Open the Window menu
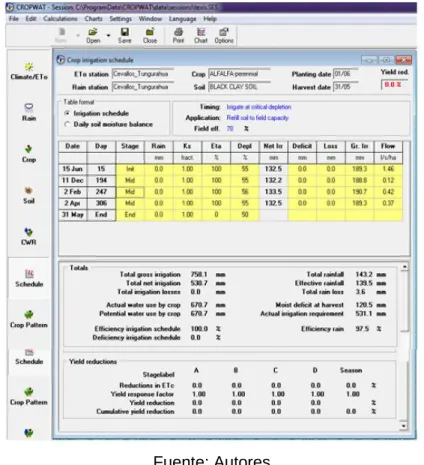 (150, 19)
